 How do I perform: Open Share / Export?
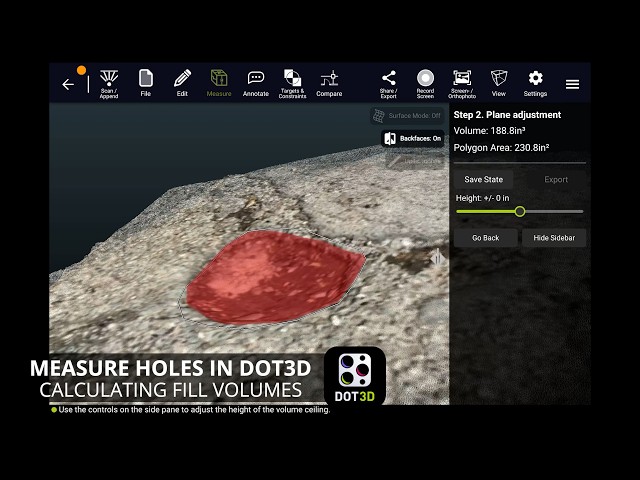[x=389, y=84]
